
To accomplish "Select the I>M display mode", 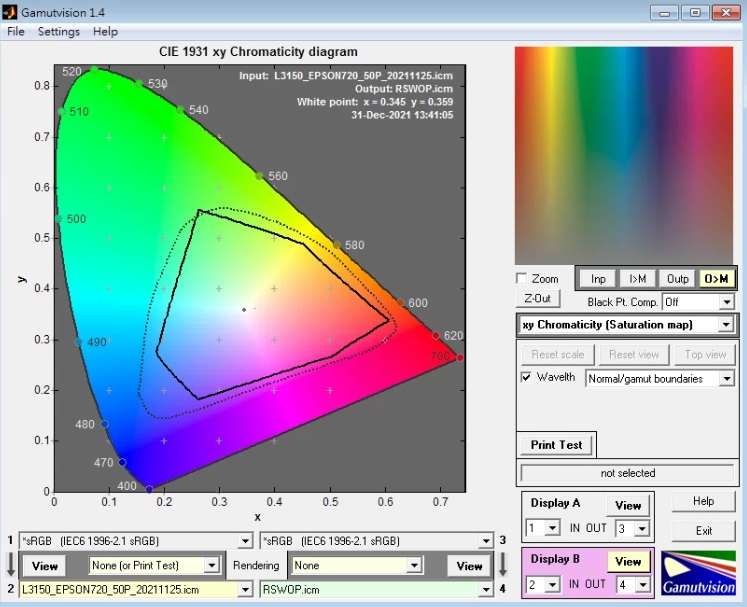I will pyautogui.click(x=637, y=279).
